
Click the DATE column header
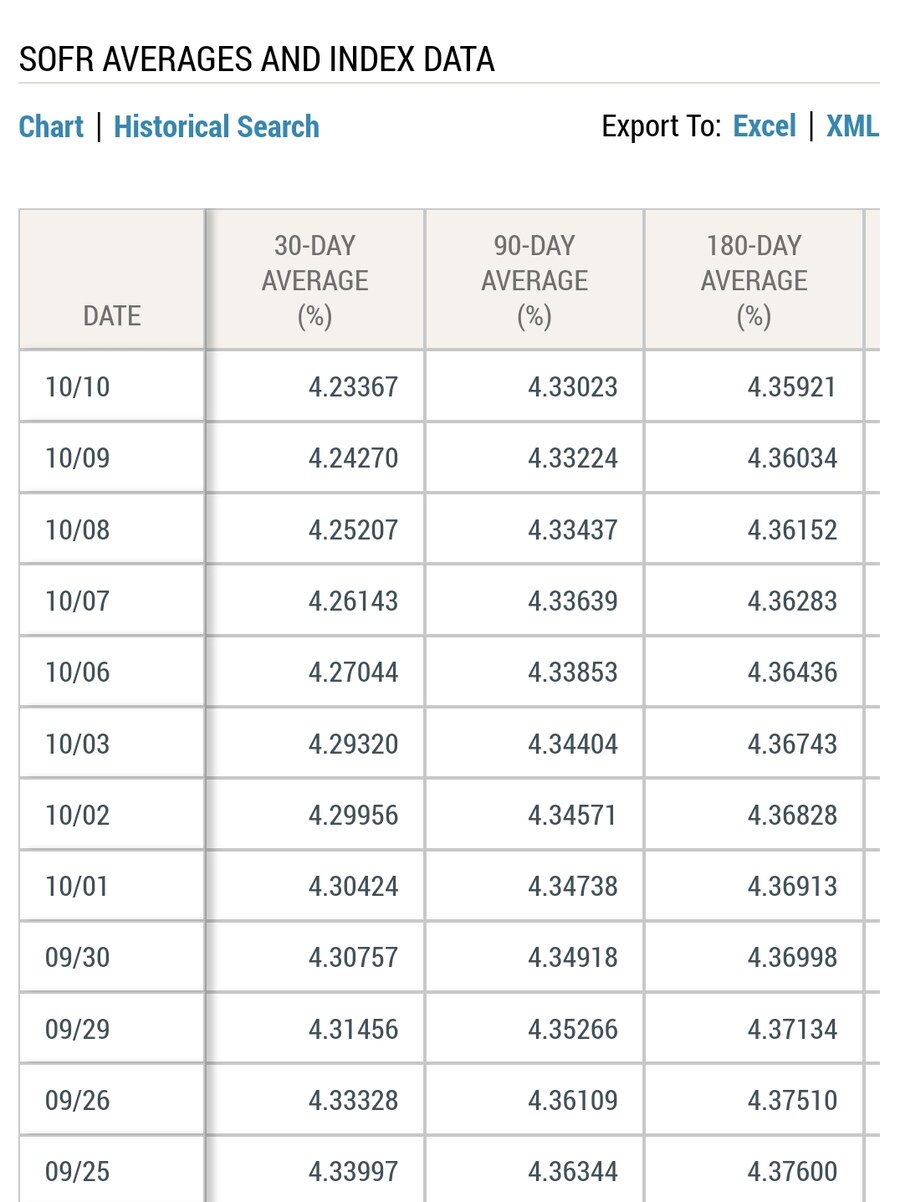click(112, 316)
